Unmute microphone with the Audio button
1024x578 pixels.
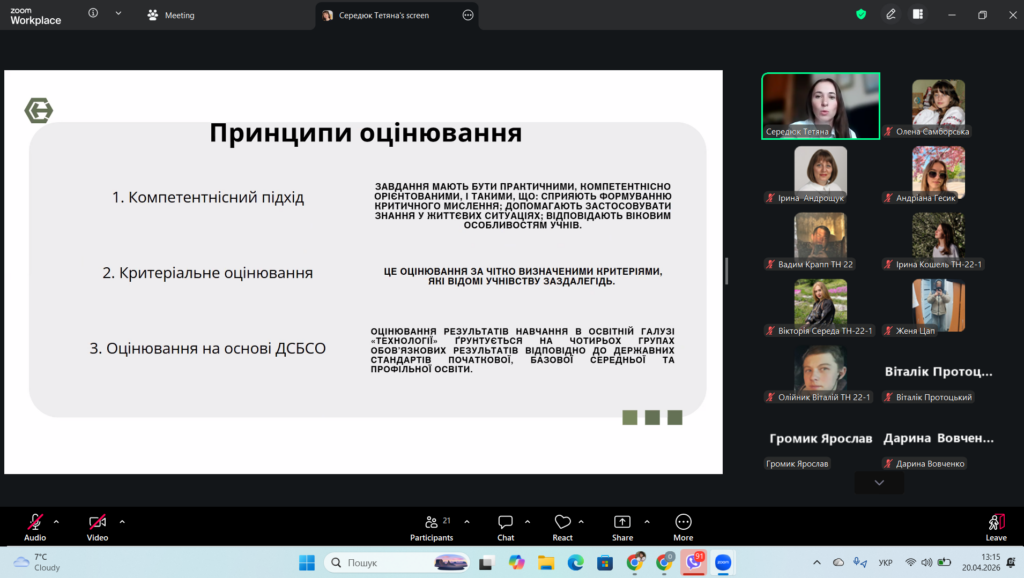coord(35,523)
